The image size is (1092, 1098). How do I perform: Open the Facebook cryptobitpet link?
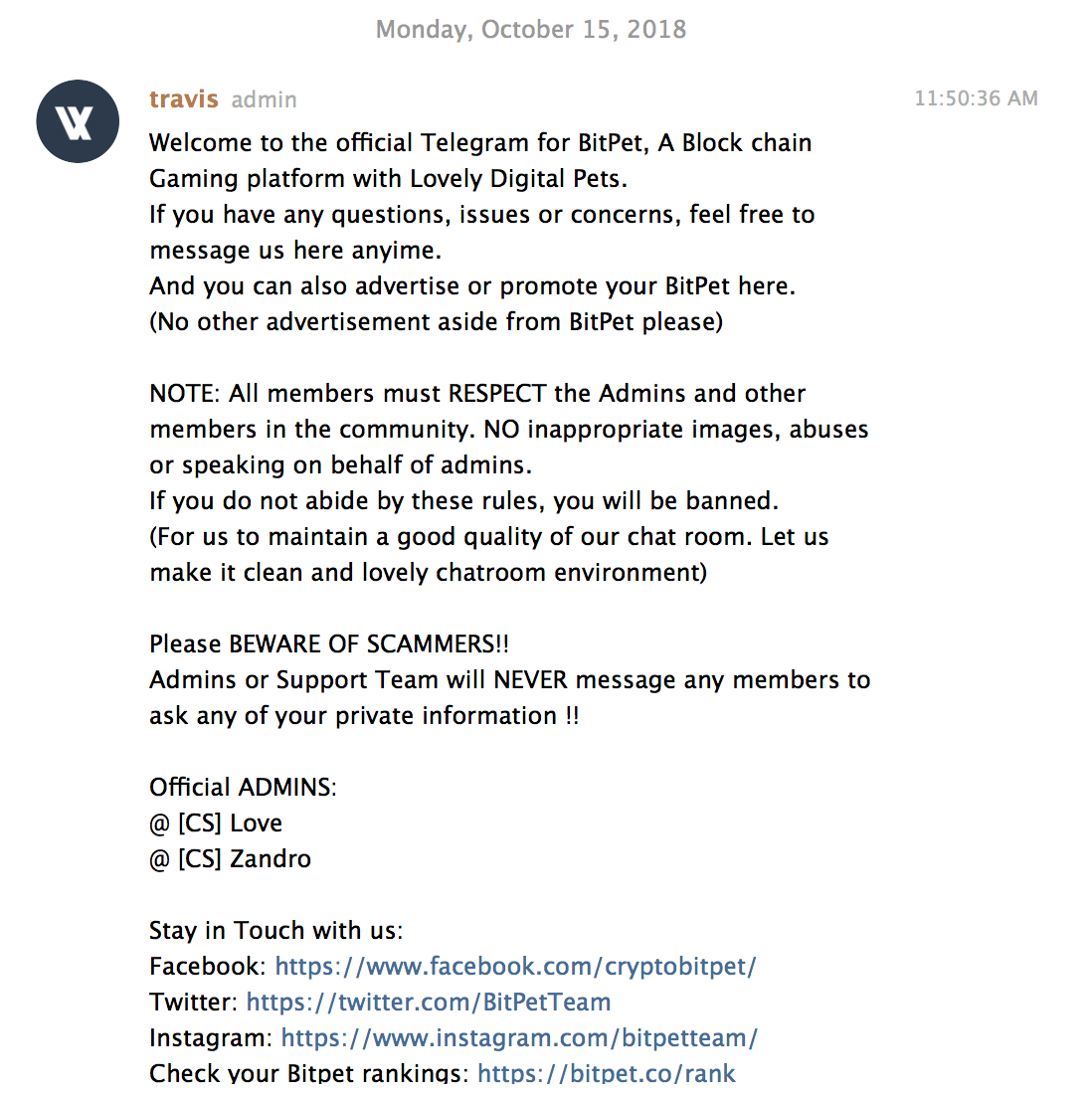pos(515,967)
